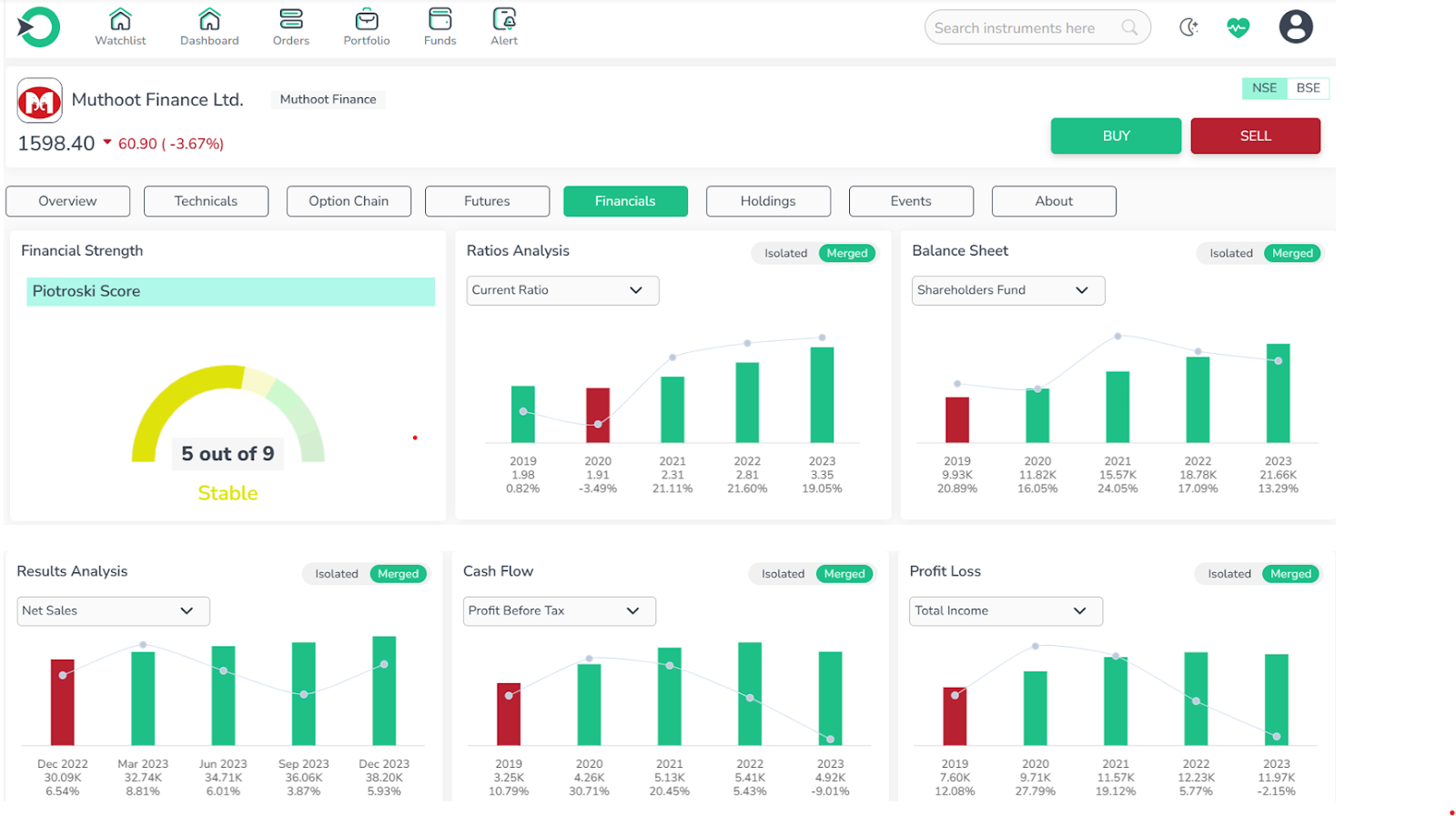Click the red price down arrow
This screenshot has height=816, width=1456.
(106, 142)
